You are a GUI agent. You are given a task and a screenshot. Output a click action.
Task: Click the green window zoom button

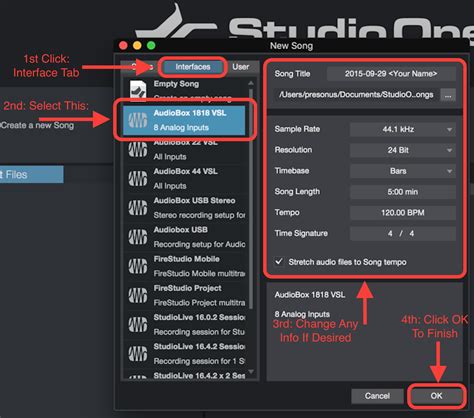pyautogui.click(x=151, y=46)
